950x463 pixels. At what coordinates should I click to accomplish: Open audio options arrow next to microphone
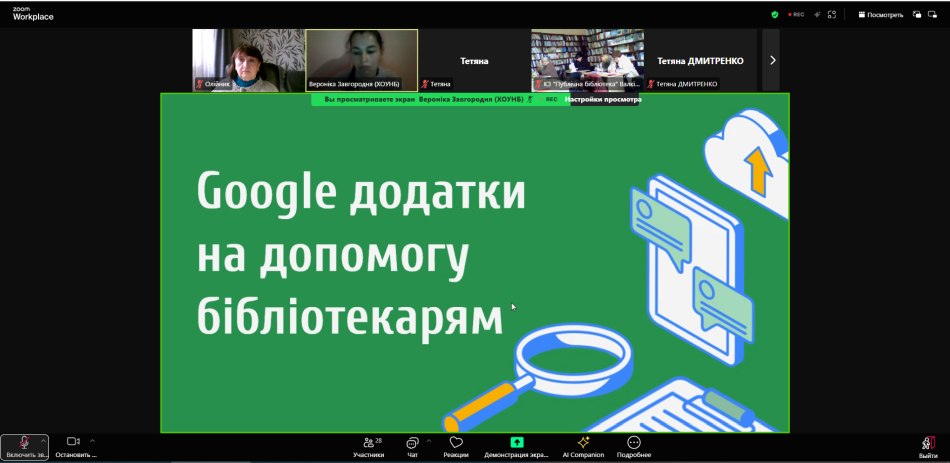pyautogui.click(x=43, y=440)
